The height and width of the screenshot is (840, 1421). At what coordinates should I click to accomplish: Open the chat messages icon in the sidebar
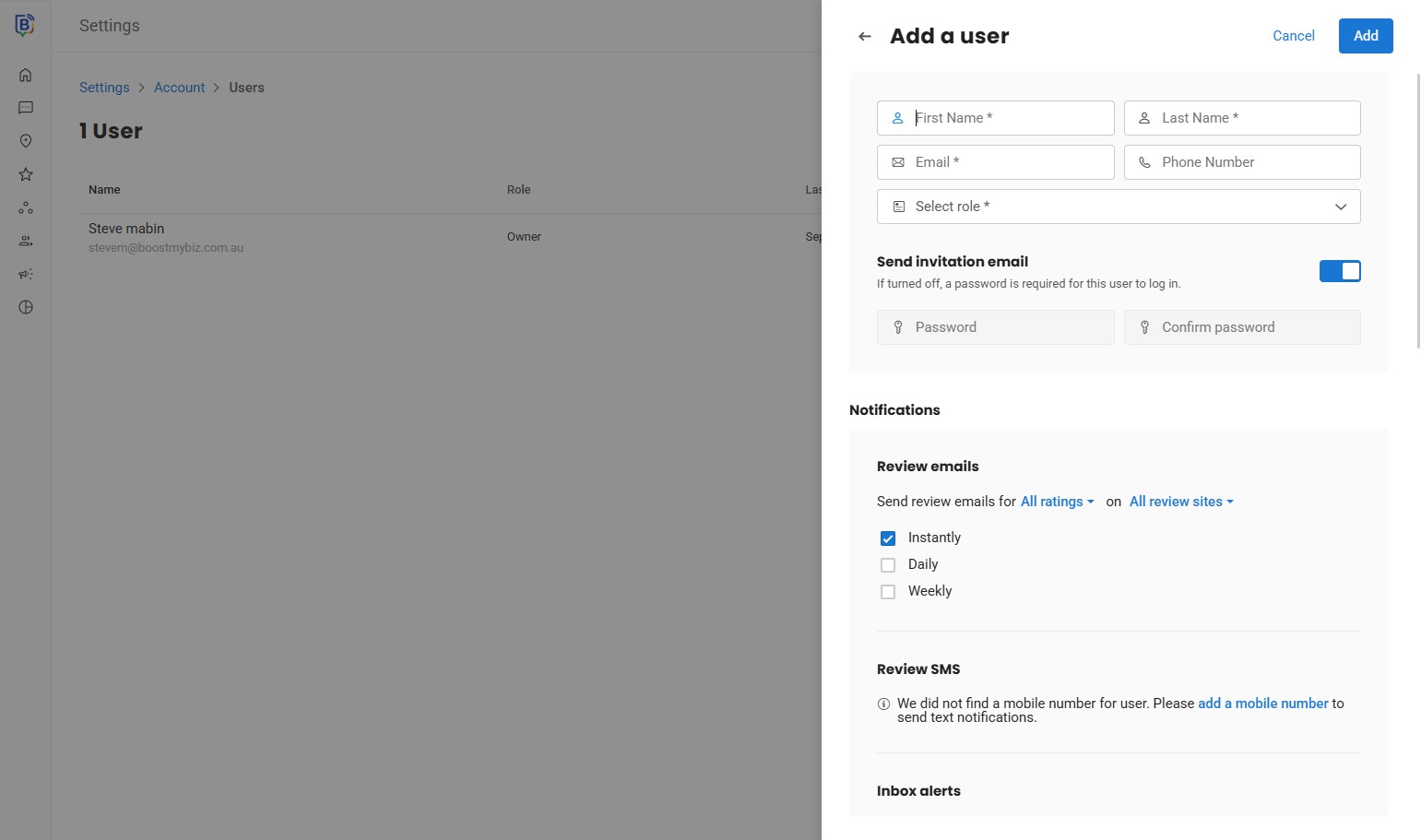[x=26, y=109]
